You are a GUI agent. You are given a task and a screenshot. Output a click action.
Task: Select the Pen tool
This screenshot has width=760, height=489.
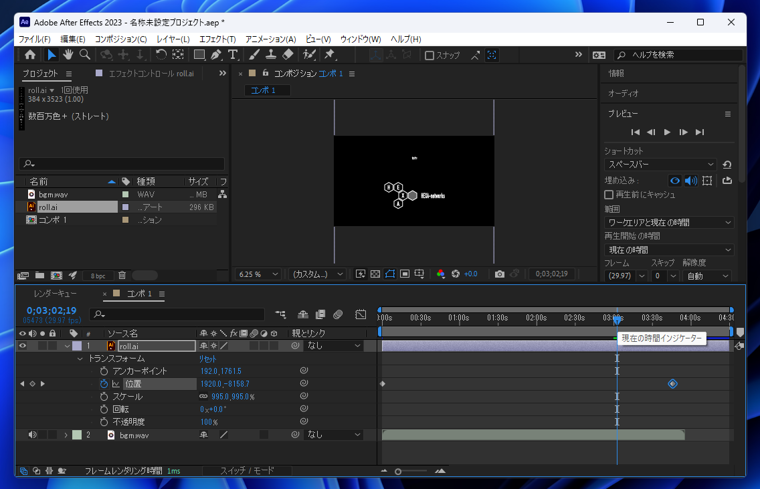pyautogui.click(x=216, y=55)
